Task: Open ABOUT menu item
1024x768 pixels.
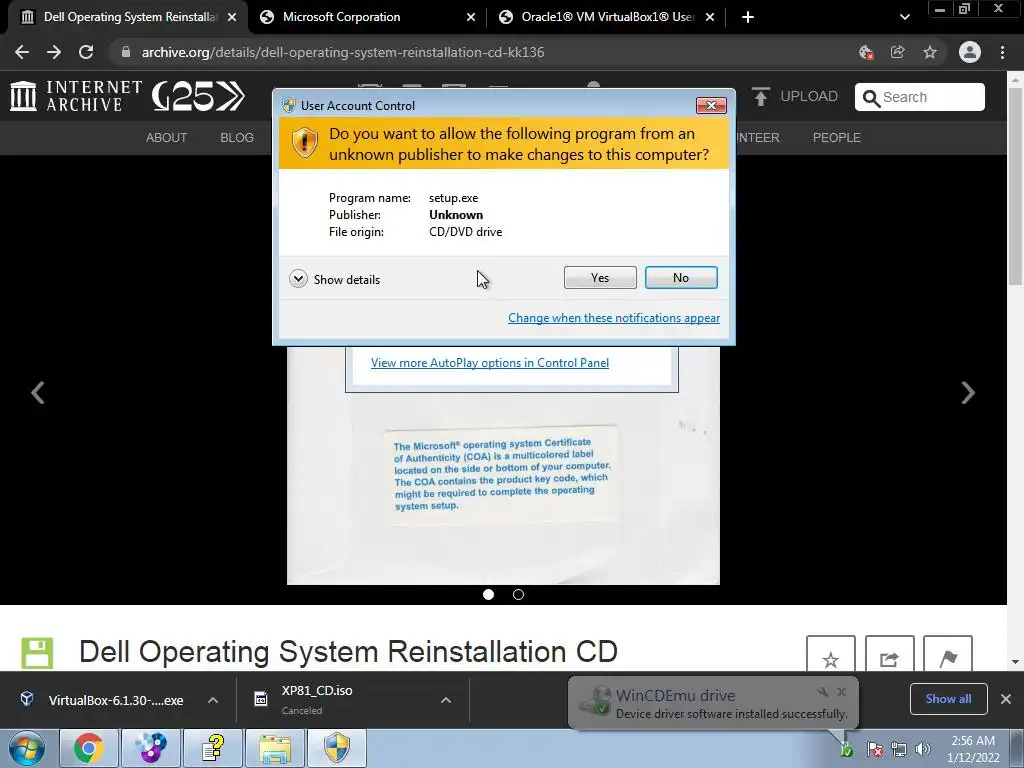Action: 166,138
